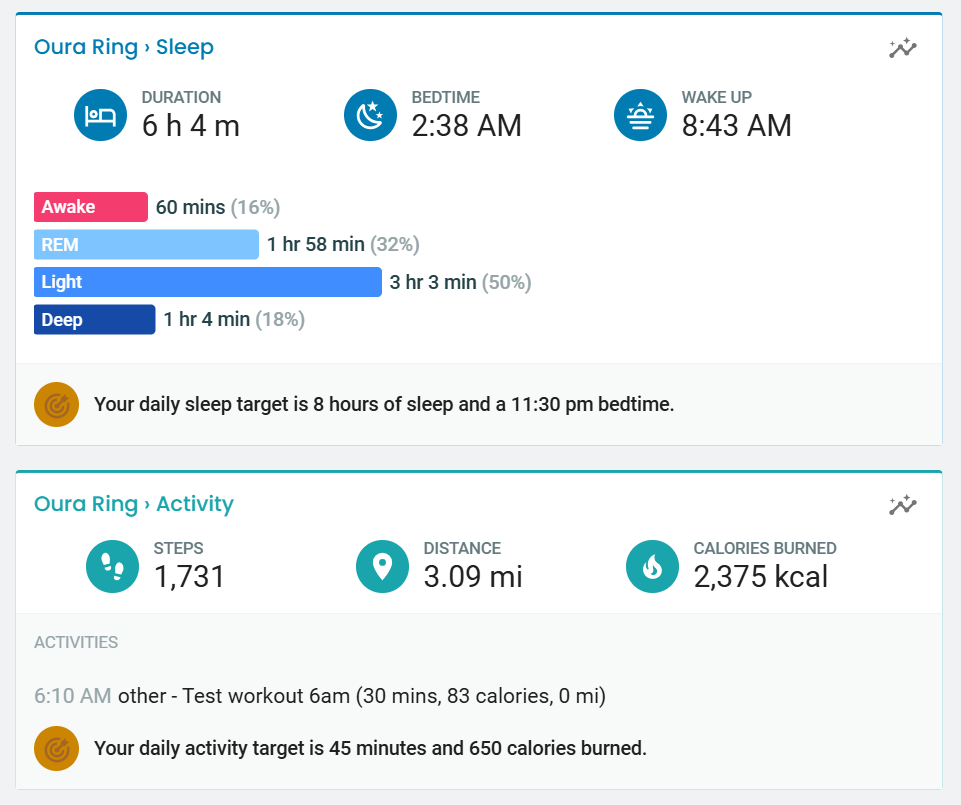Click the Light sleep progress bar
This screenshot has height=805, width=961.
click(208, 282)
